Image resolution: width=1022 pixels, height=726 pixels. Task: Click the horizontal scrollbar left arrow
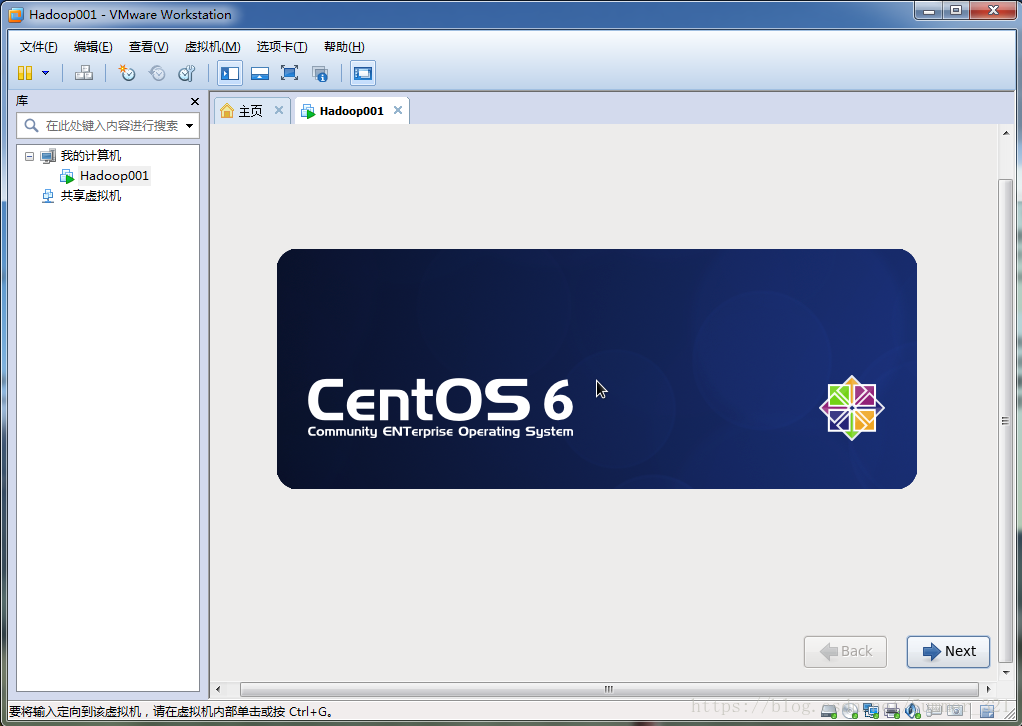(x=218, y=689)
